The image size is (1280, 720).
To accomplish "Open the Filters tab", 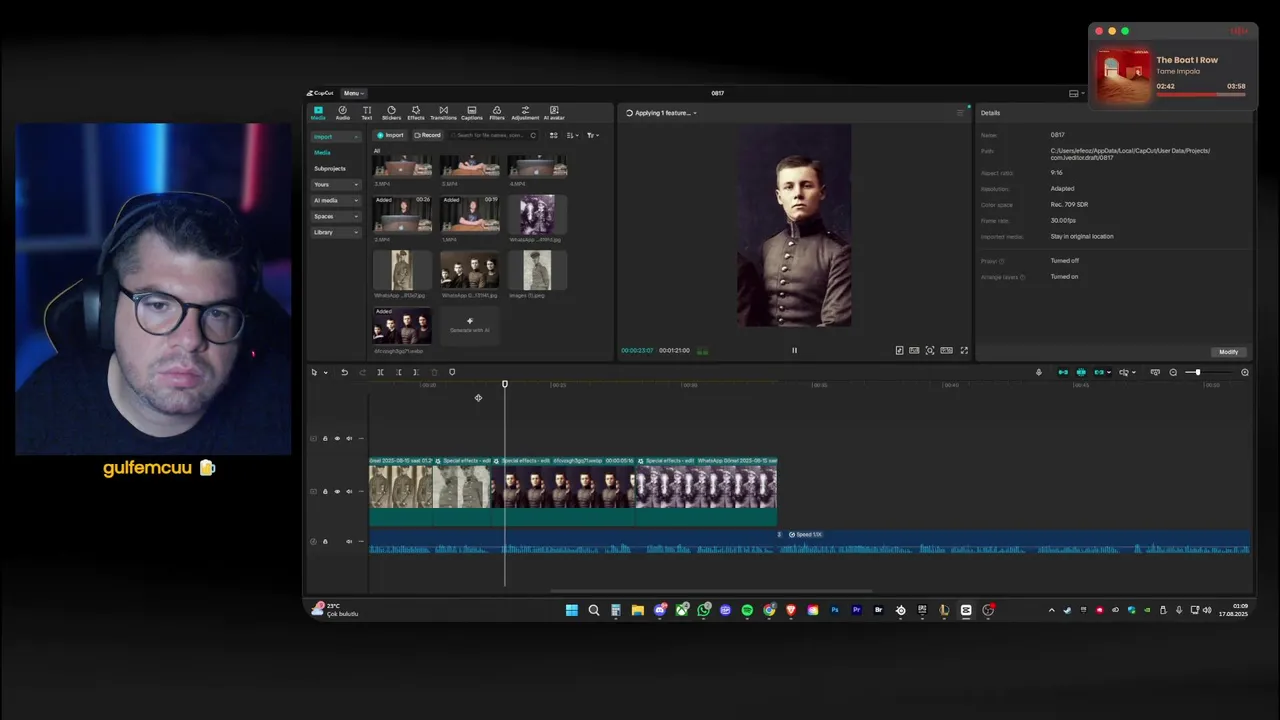I will coord(497,113).
